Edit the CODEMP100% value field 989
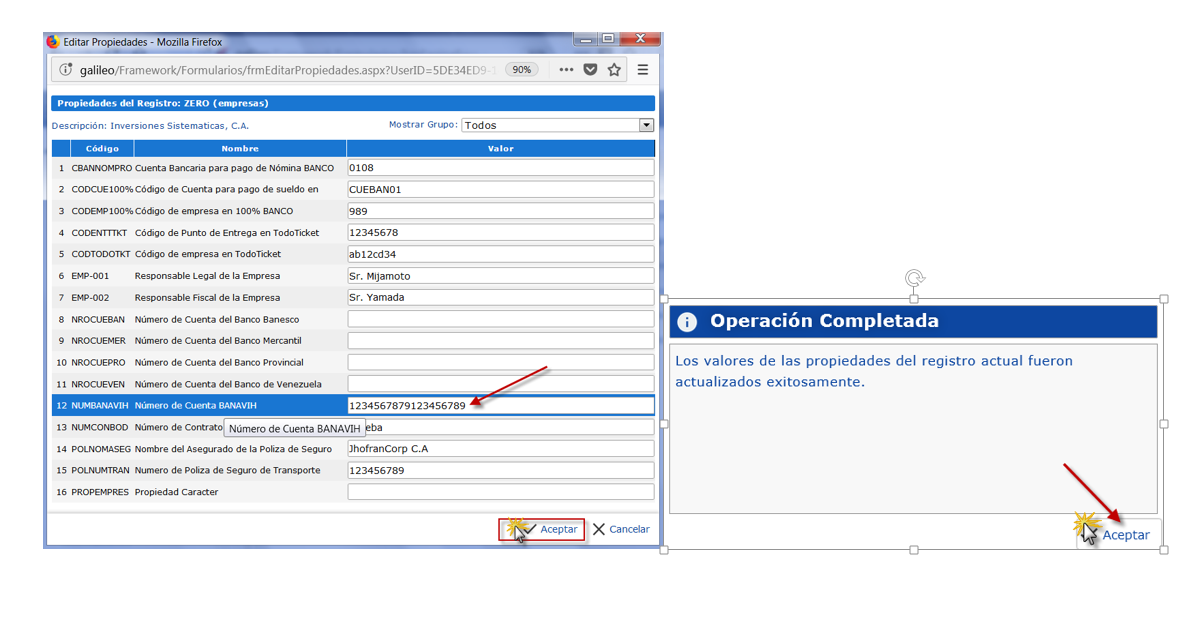The height and width of the screenshot is (623, 1183). (x=500, y=211)
